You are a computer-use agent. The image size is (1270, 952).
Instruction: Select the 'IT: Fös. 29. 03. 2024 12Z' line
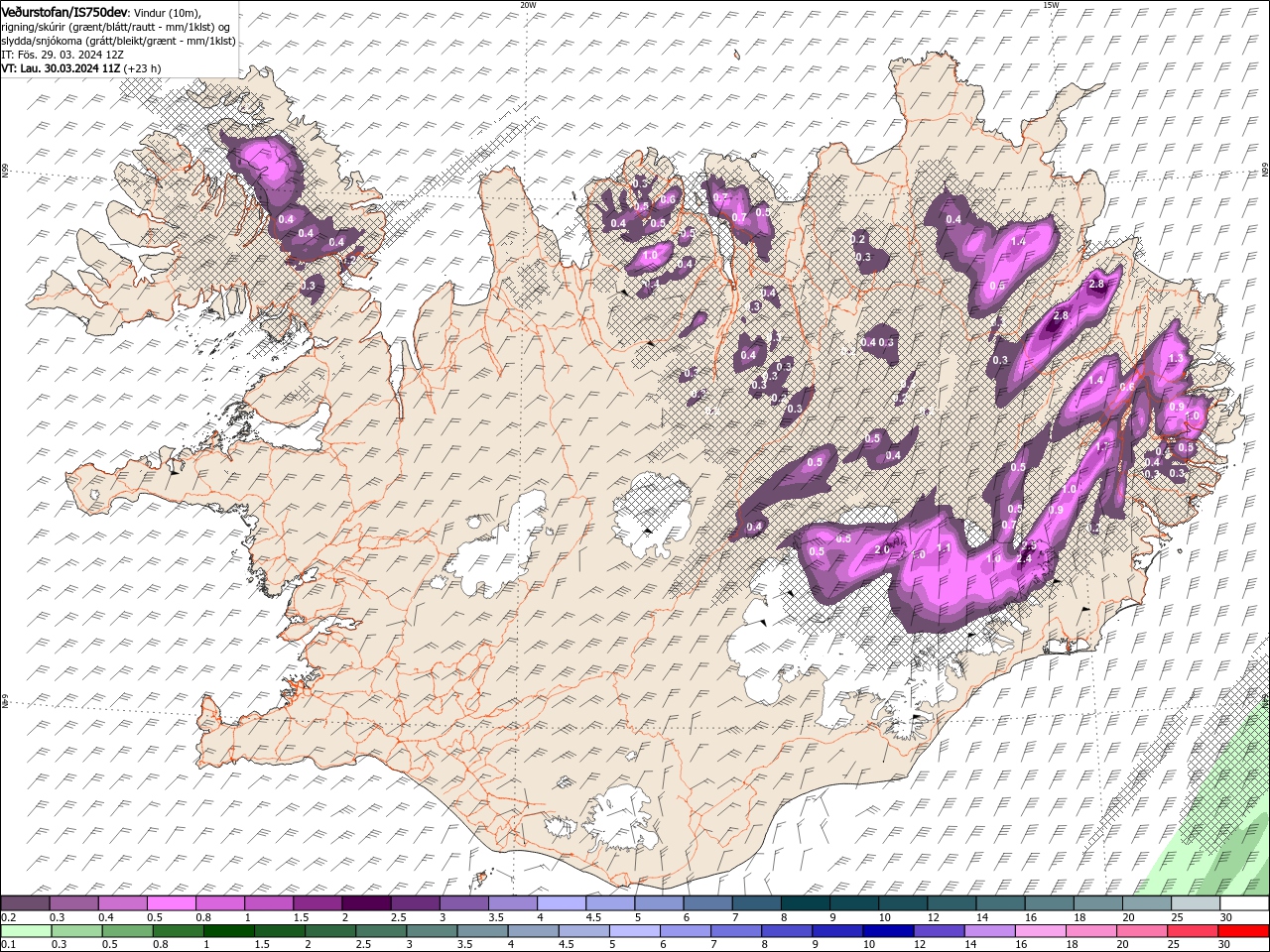click(63, 54)
